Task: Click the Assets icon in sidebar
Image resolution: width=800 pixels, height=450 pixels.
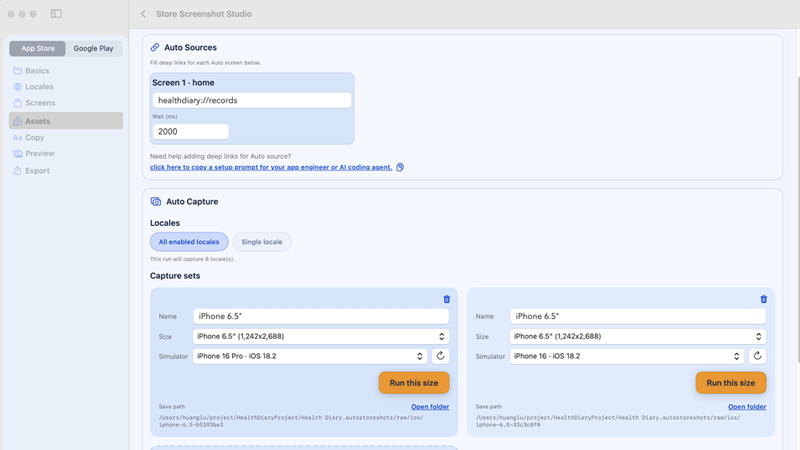Action: tap(17, 121)
